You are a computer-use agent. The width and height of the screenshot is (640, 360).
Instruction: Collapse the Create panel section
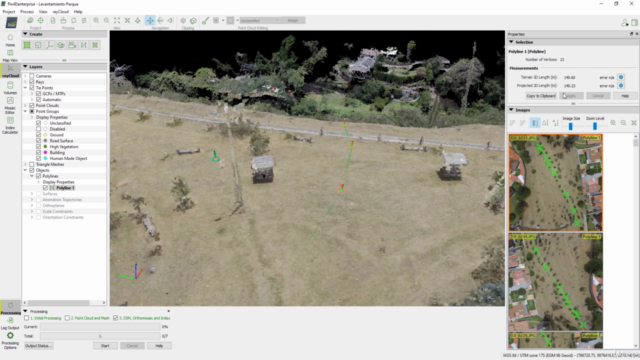coord(25,34)
